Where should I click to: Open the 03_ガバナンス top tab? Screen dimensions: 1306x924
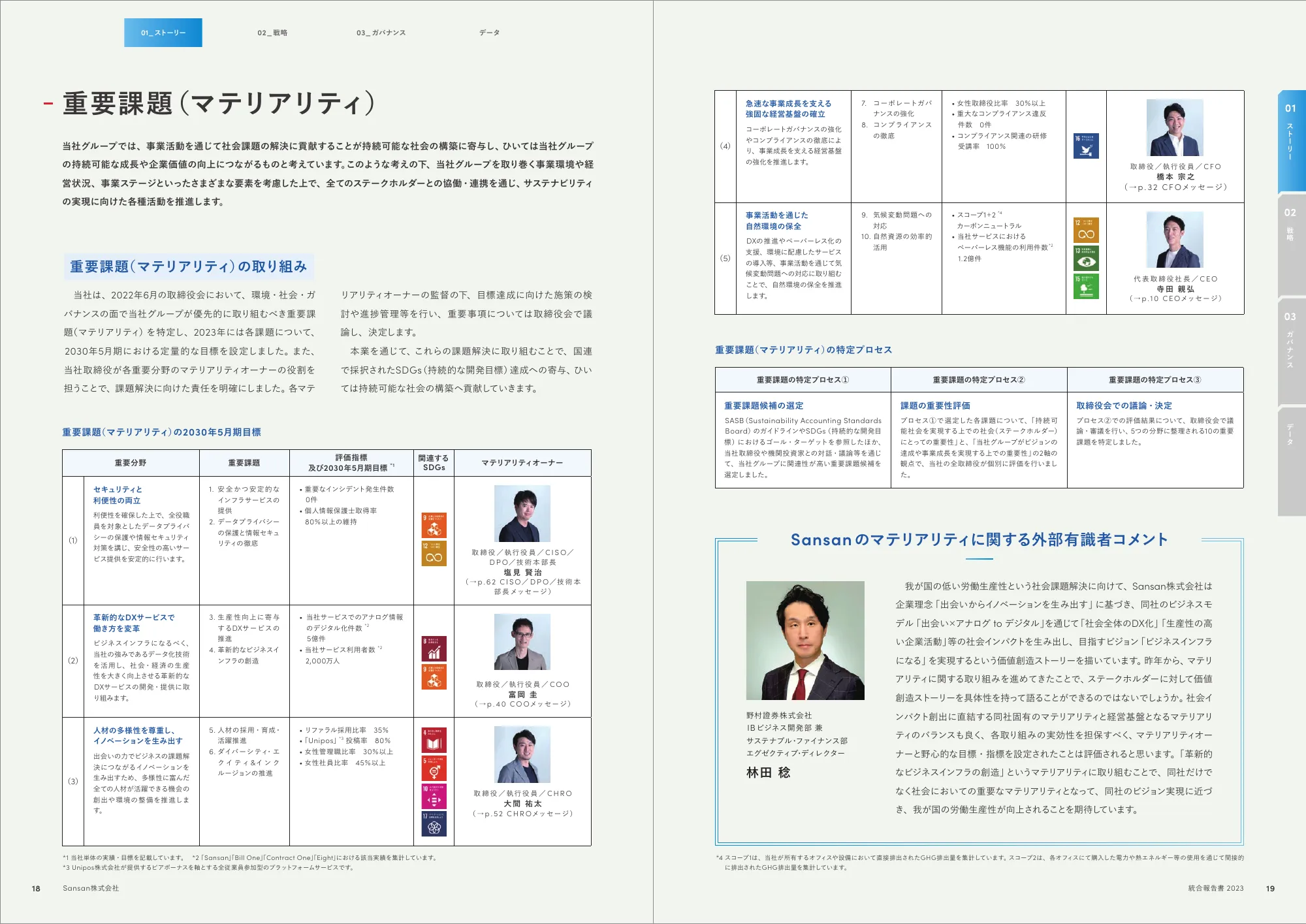(381, 33)
